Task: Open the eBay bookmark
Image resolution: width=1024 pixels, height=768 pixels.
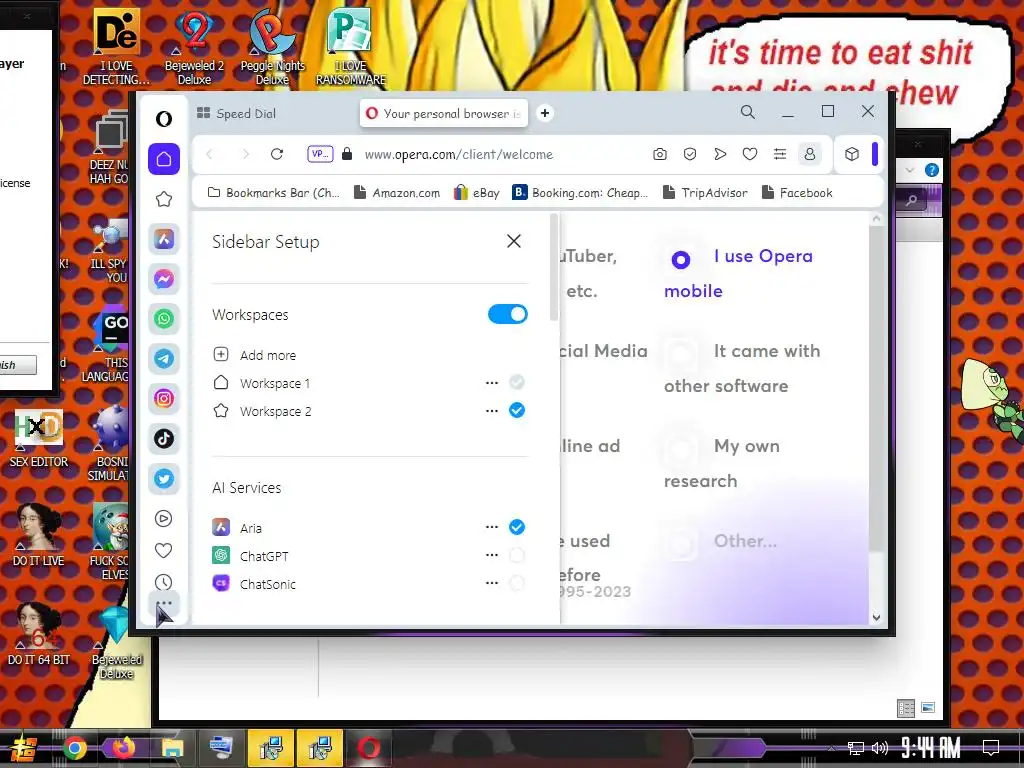Action: (x=477, y=193)
